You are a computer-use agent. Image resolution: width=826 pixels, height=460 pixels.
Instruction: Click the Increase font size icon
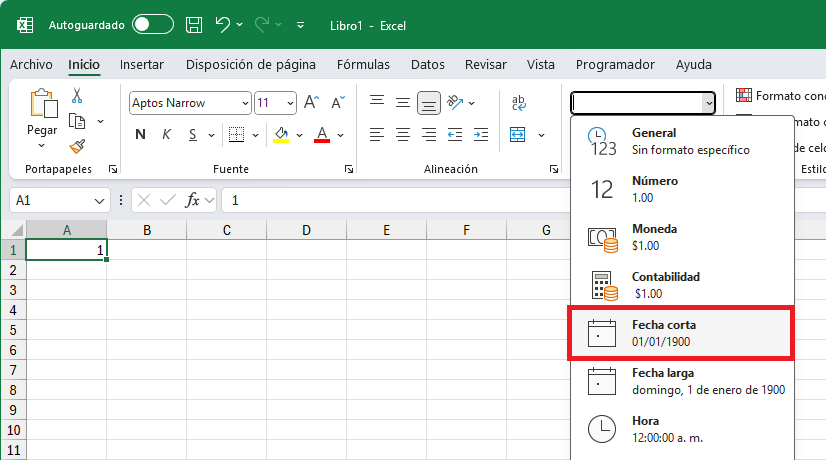pyautogui.click(x=311, y=102)
